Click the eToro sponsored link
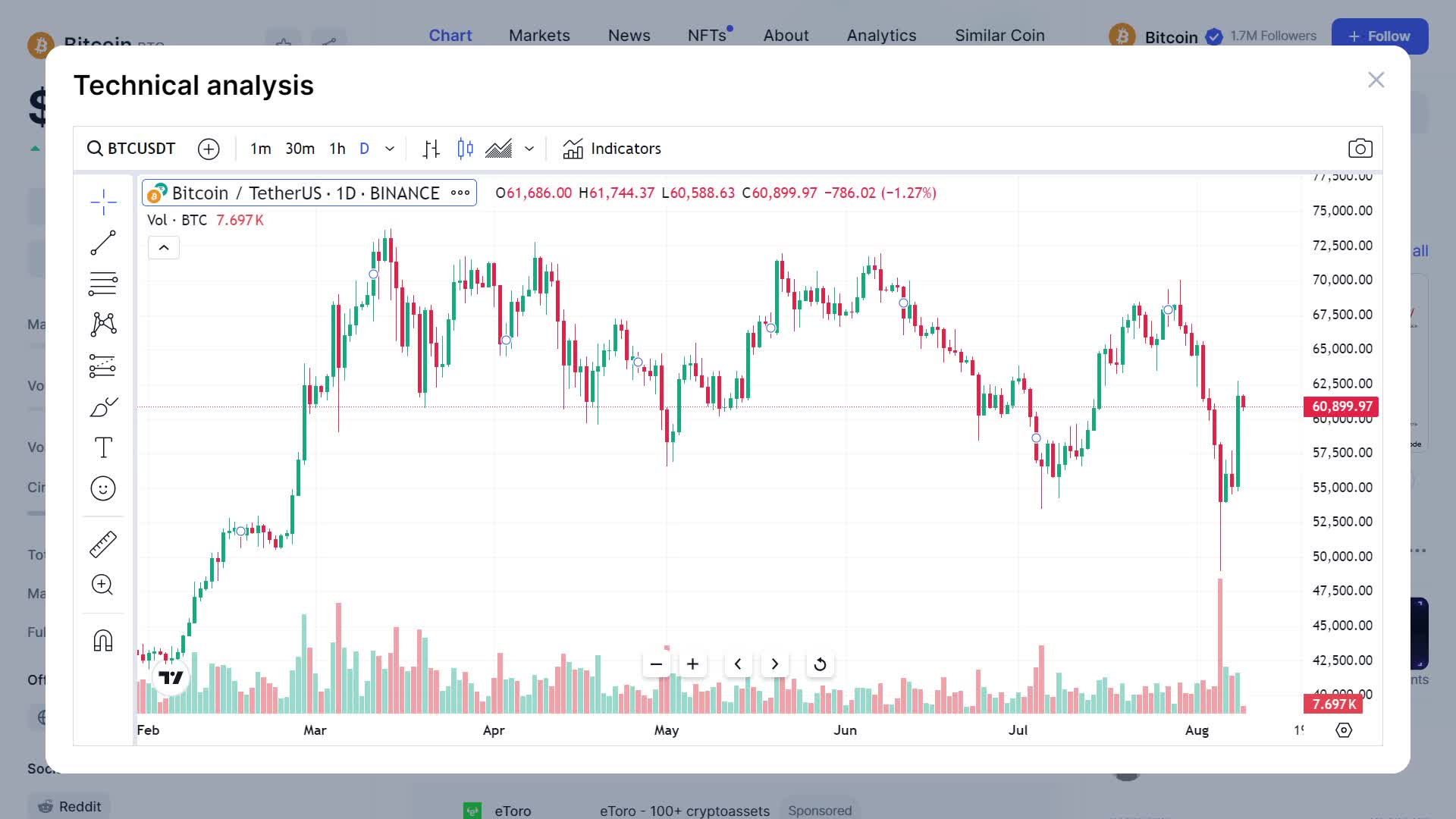Screen dimensions: 1456x819 [x=513, y=811]
